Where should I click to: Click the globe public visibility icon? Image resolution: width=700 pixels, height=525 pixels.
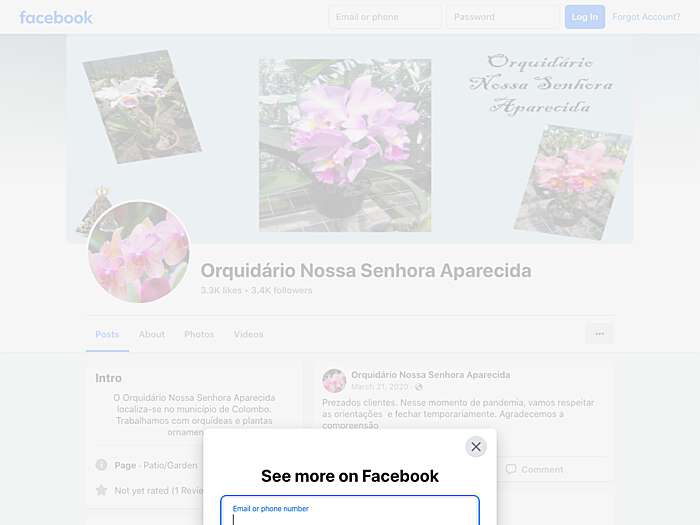pos(419,387)
